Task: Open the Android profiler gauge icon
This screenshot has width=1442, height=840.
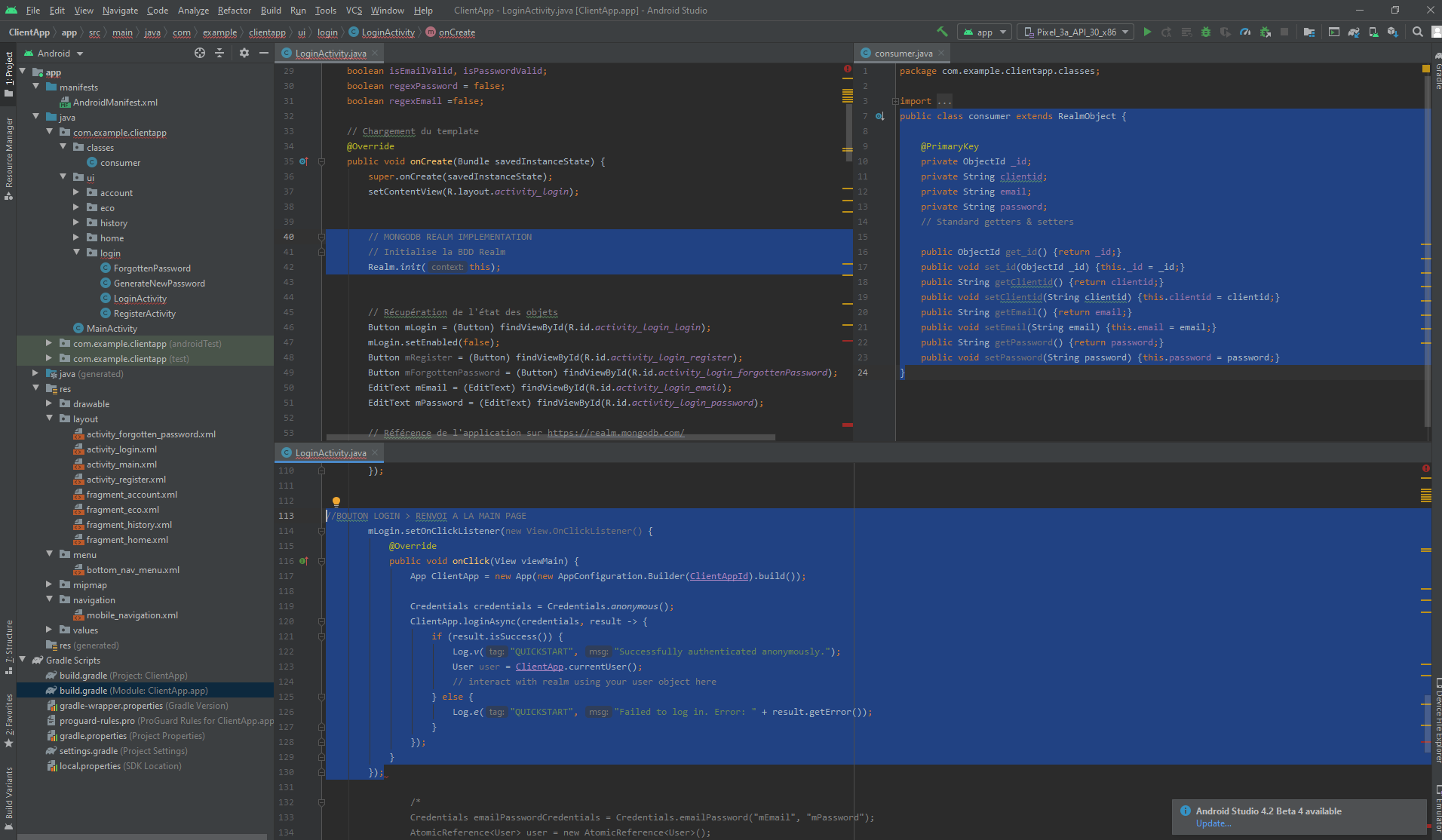Action: click(1245, 32)
